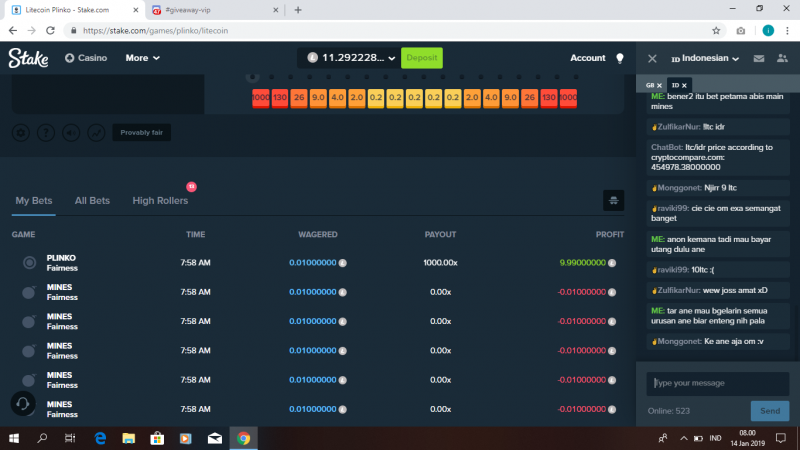Click the online count text
Image resolution: width=800 pixels, height=450 pixels.
669,411
